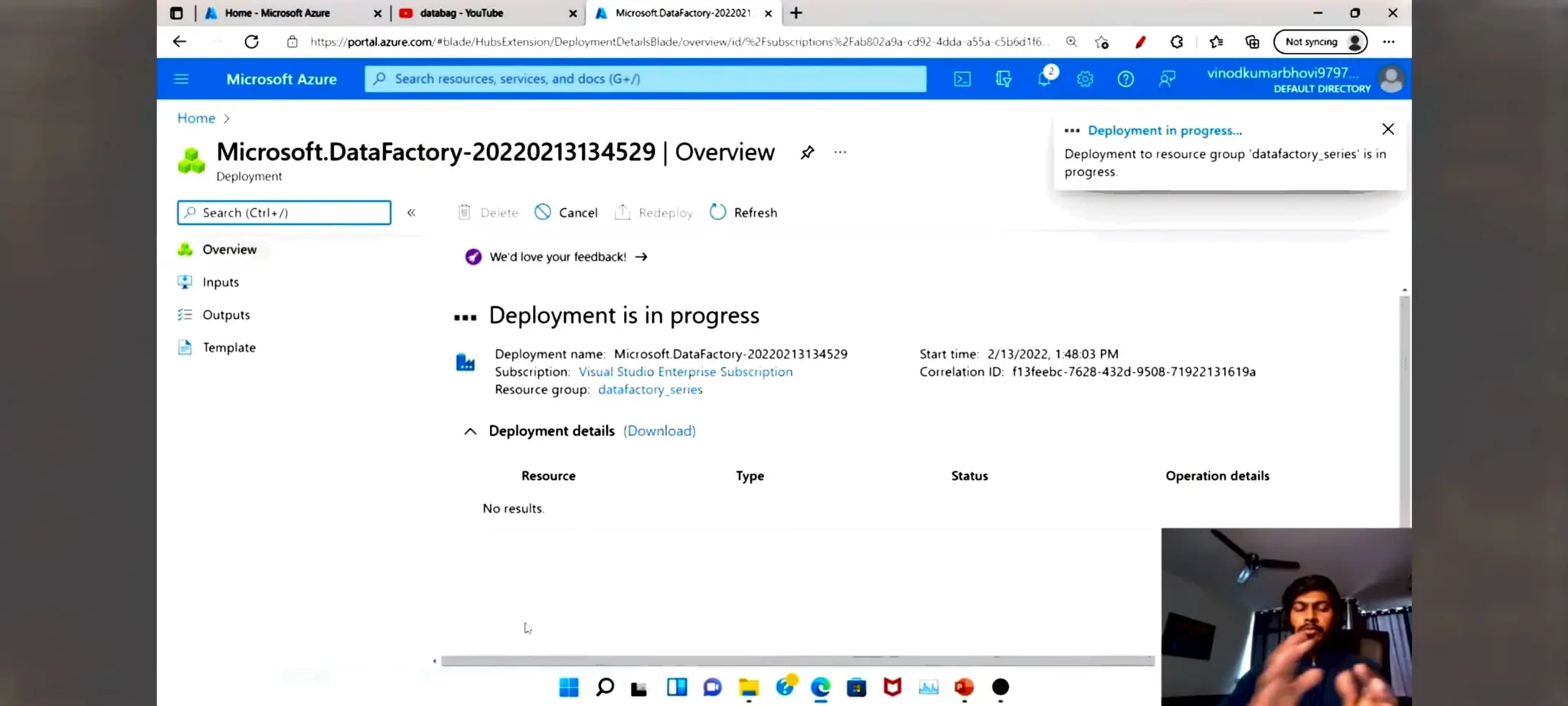Click the site lock icon in address bar
Image resolution: width=1568 pixels, height=706 pixels.
(x=292, y=42)
